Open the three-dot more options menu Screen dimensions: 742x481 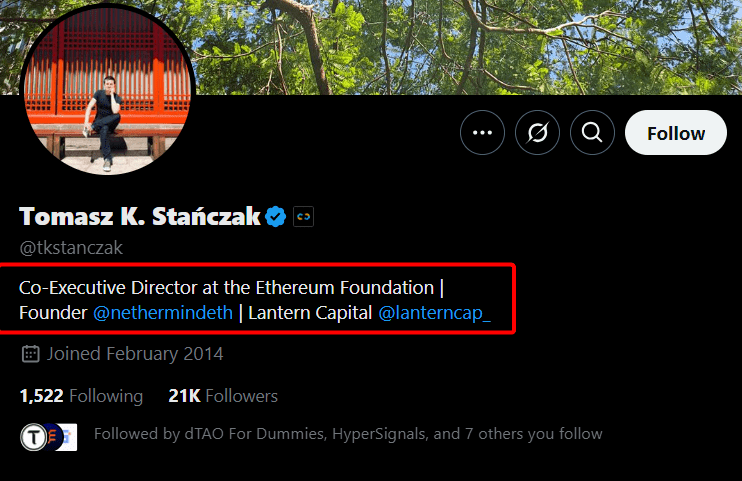[x=482, y=133]
